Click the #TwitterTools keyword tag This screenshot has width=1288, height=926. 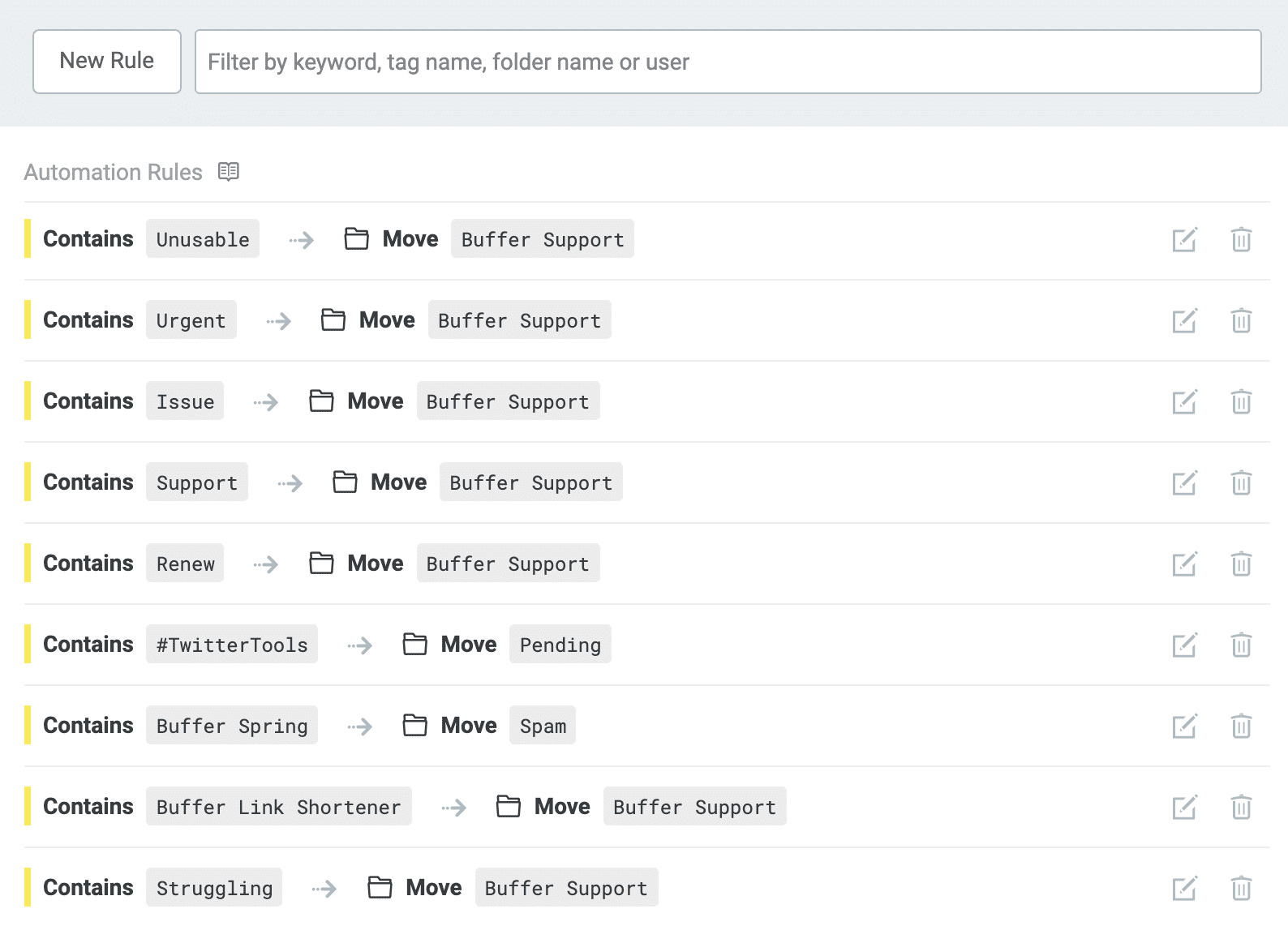click(x=232, y=644)
